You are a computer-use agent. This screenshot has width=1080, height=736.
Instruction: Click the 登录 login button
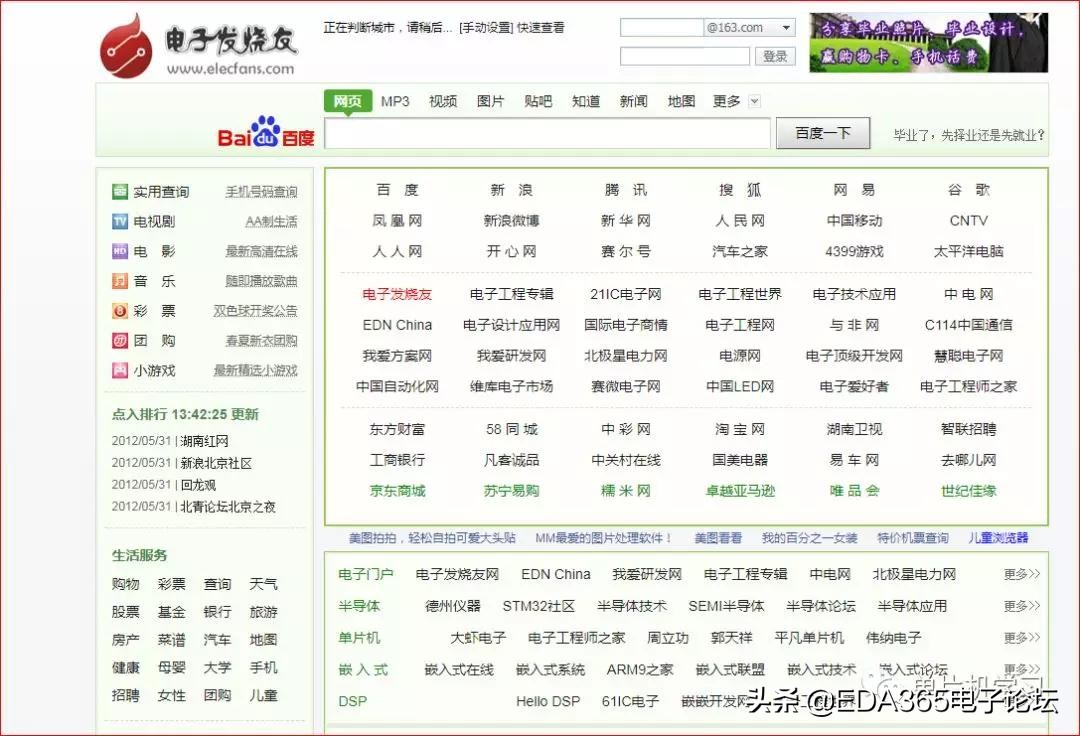pos(775,56)
